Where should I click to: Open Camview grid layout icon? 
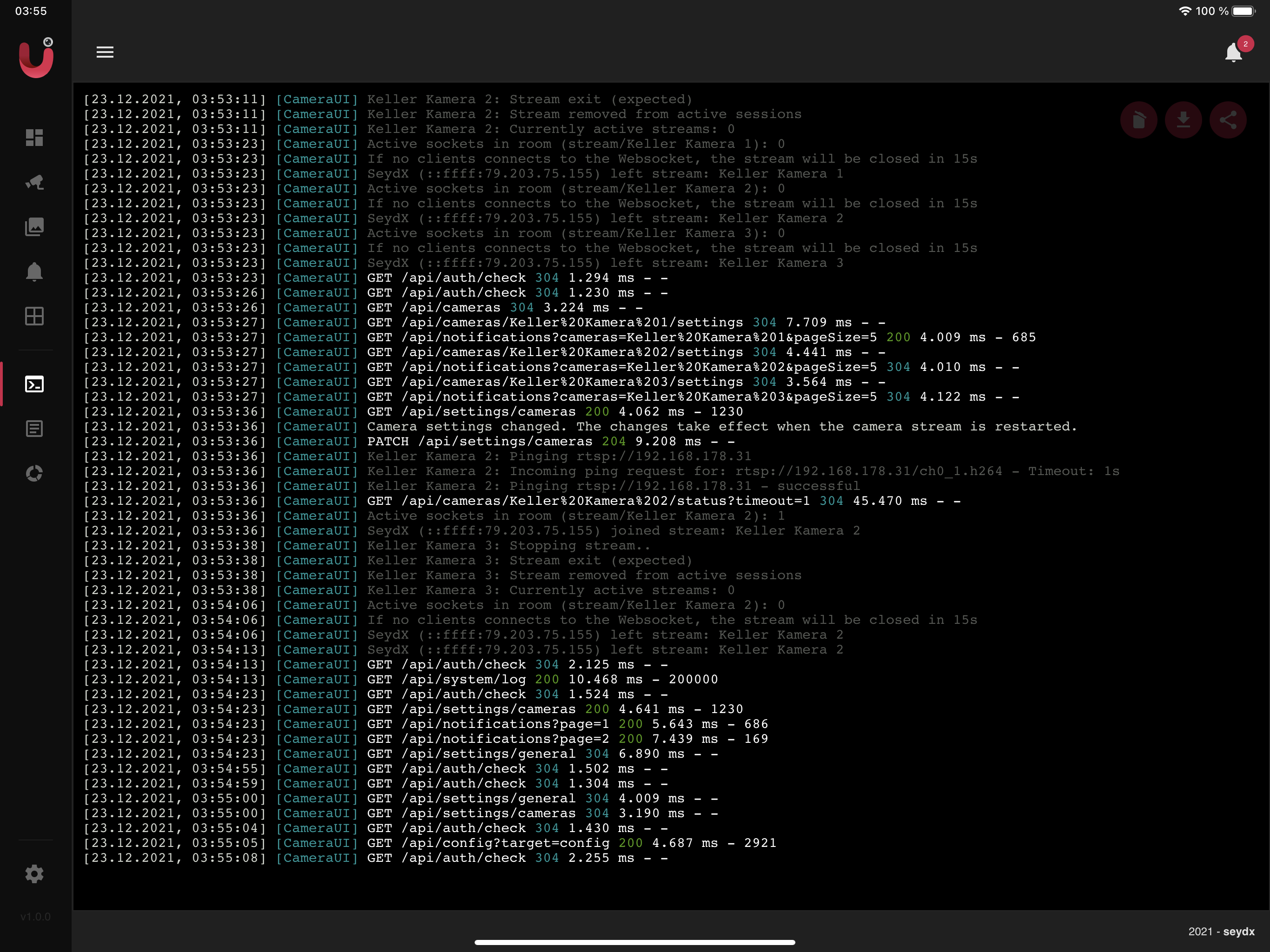[34, 317]
